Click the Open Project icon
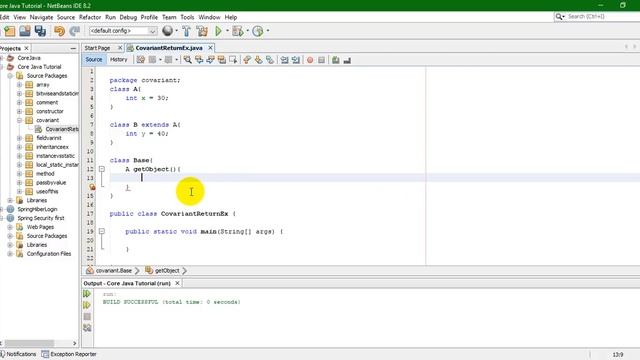Image resolution: width=640 pixels, height=360 pixels. pyautogui.click(x=25, y=31)
